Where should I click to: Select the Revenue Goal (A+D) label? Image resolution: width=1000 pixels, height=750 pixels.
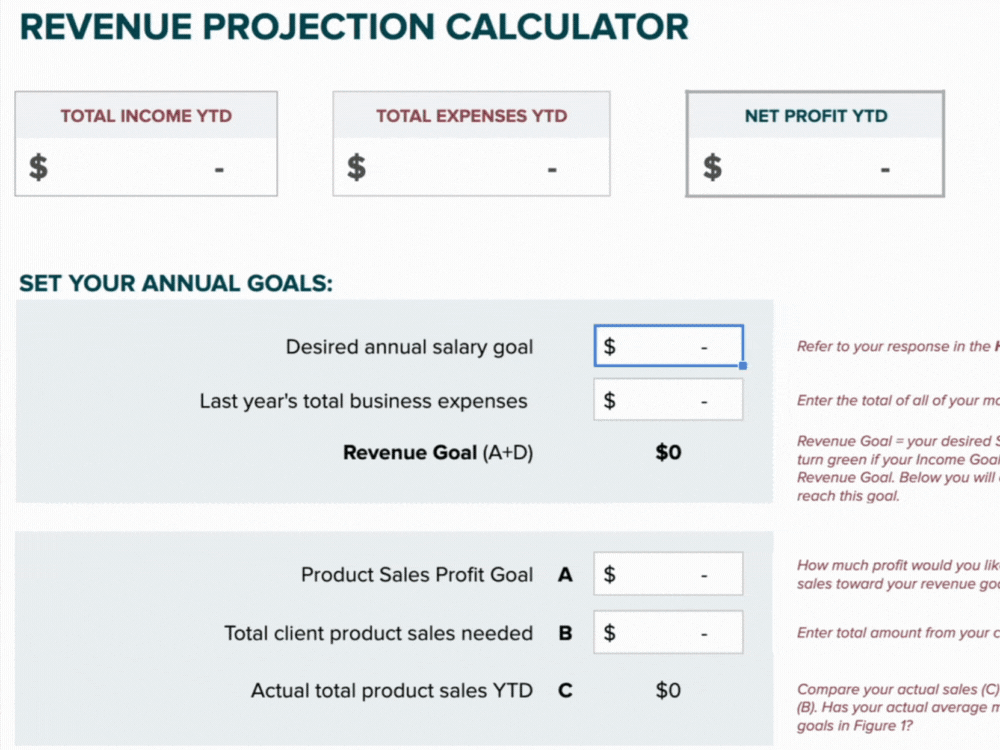coord(438,452)
